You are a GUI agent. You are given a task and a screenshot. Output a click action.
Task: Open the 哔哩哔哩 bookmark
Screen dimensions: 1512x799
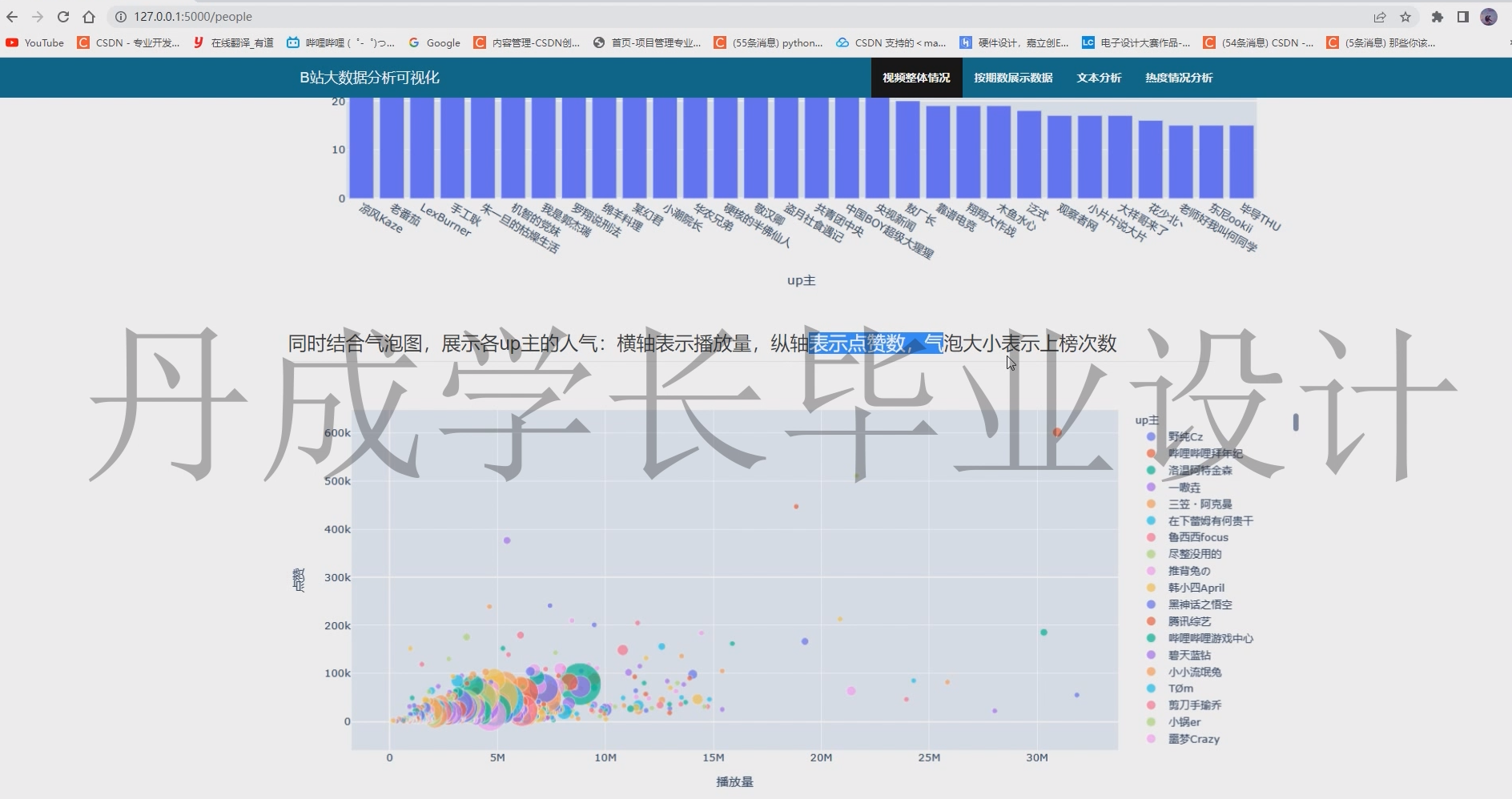coord(341,43)
